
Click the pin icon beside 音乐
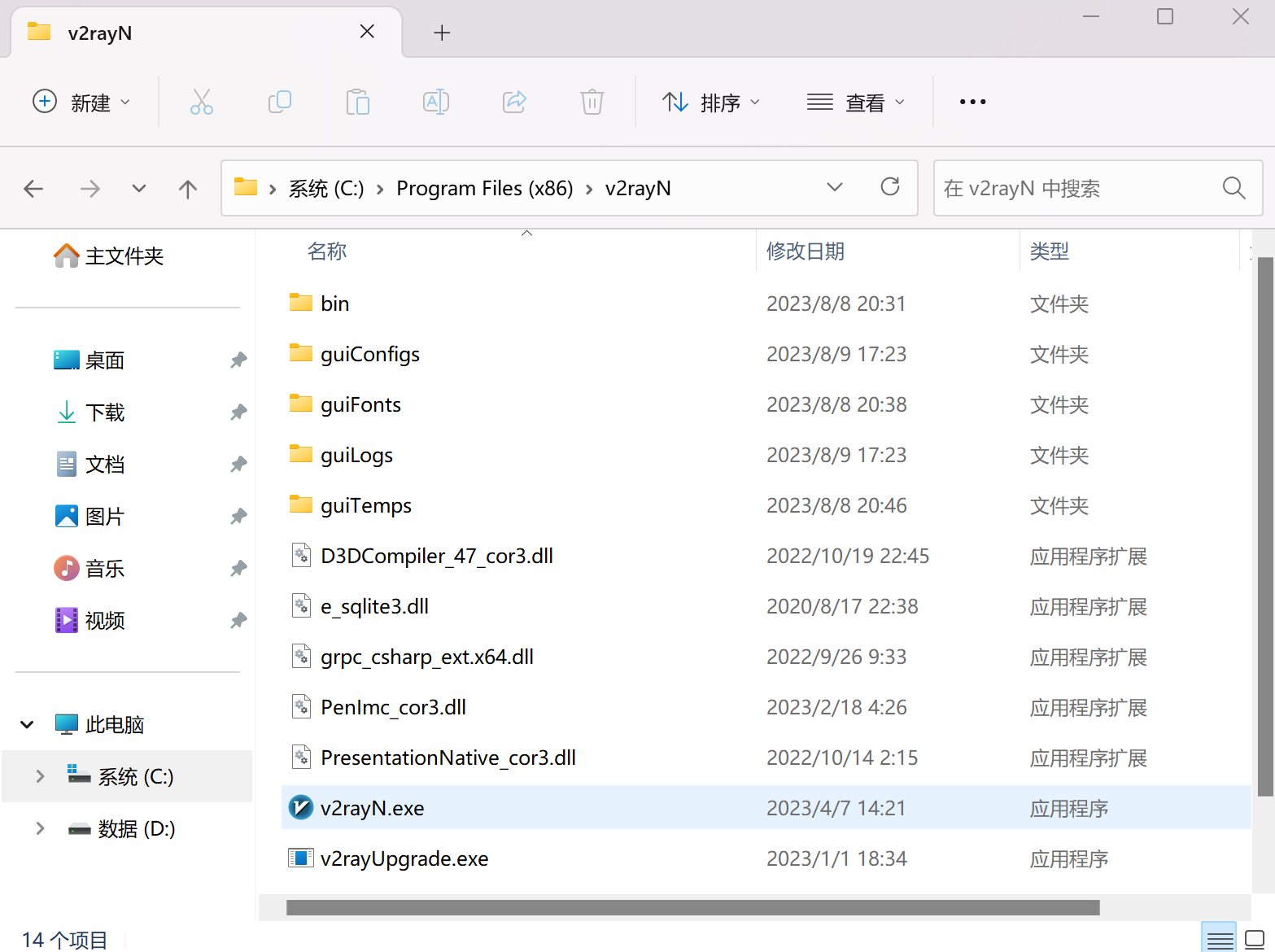pos(238,568)
